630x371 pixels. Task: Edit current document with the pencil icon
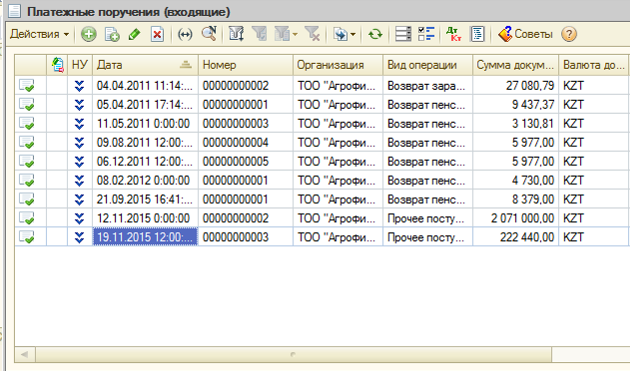(x=135, y=34)
